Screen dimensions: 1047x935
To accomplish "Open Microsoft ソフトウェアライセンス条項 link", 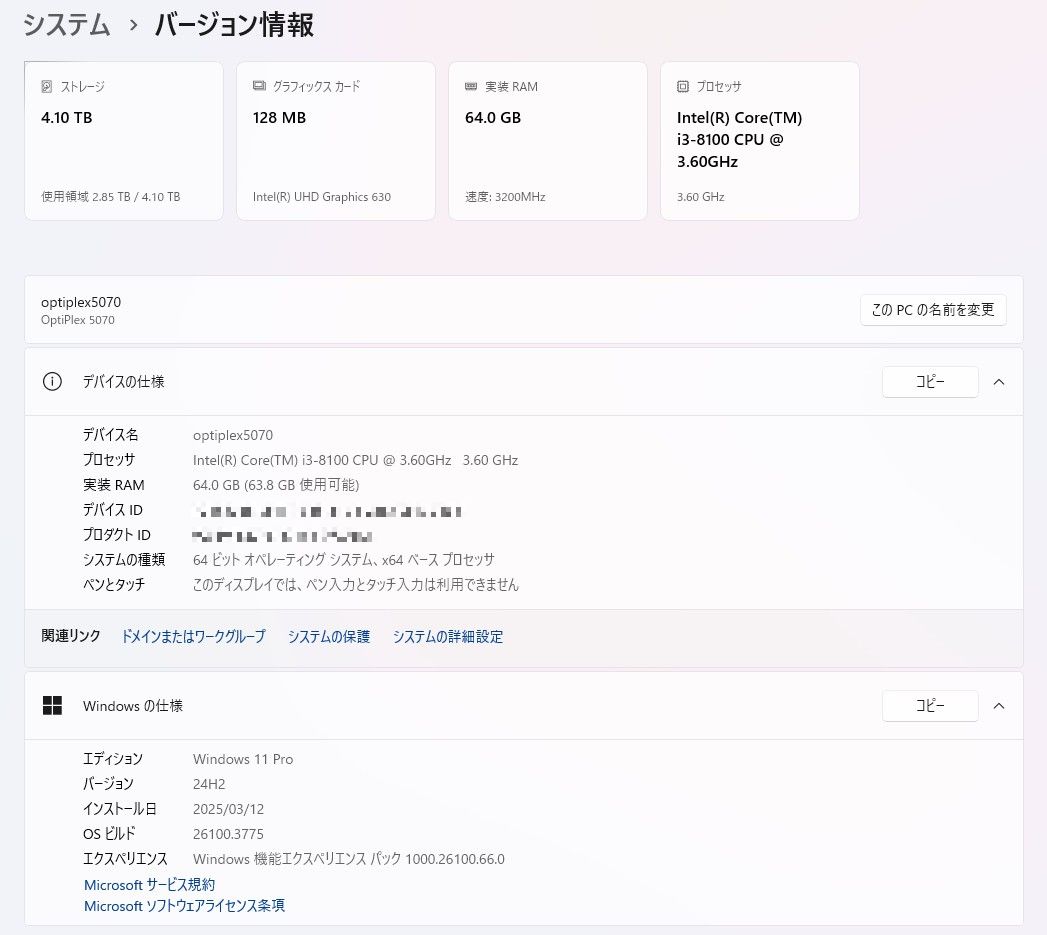I will click(184, 906).
